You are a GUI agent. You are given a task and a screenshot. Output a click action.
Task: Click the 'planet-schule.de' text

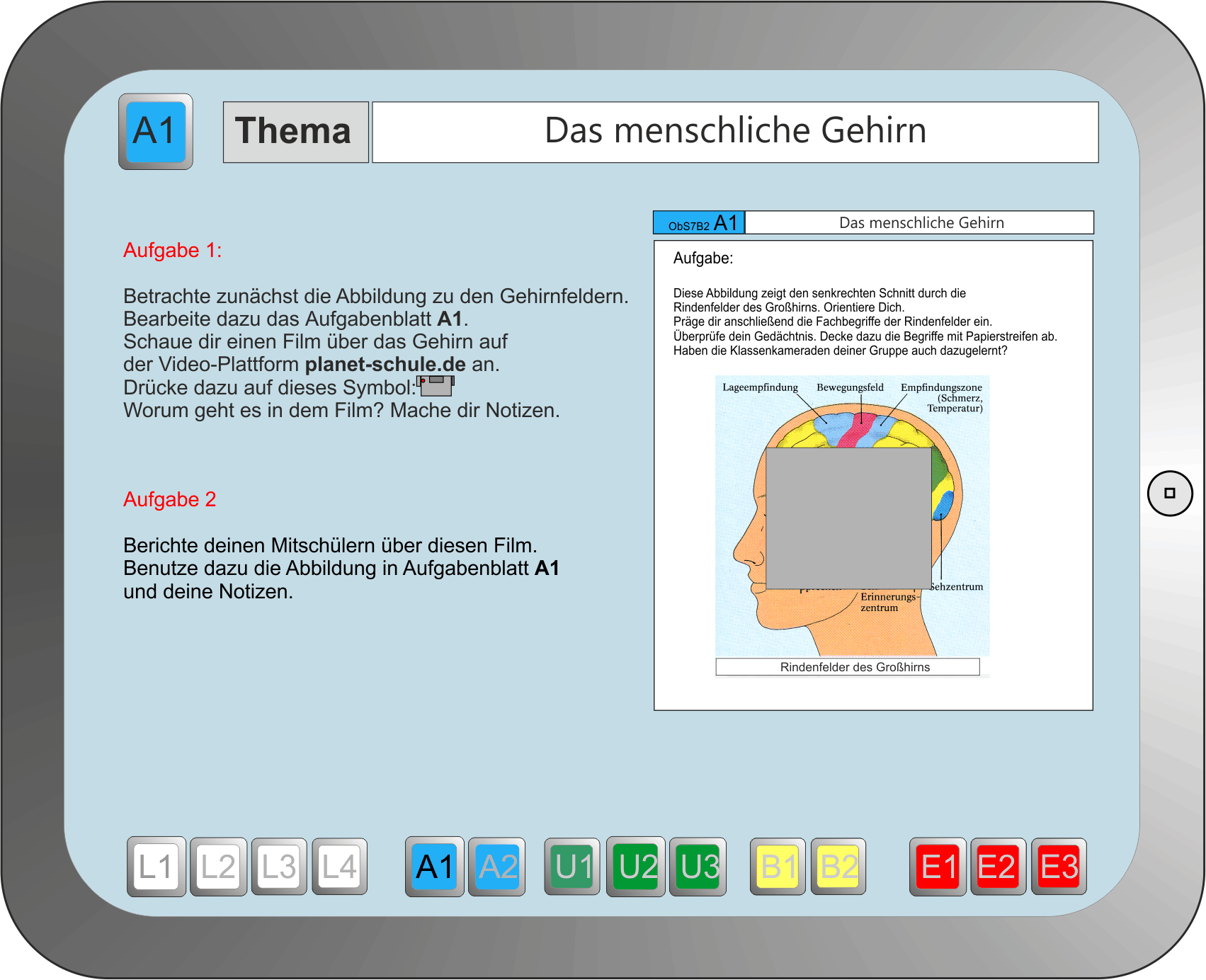point(385,365)
